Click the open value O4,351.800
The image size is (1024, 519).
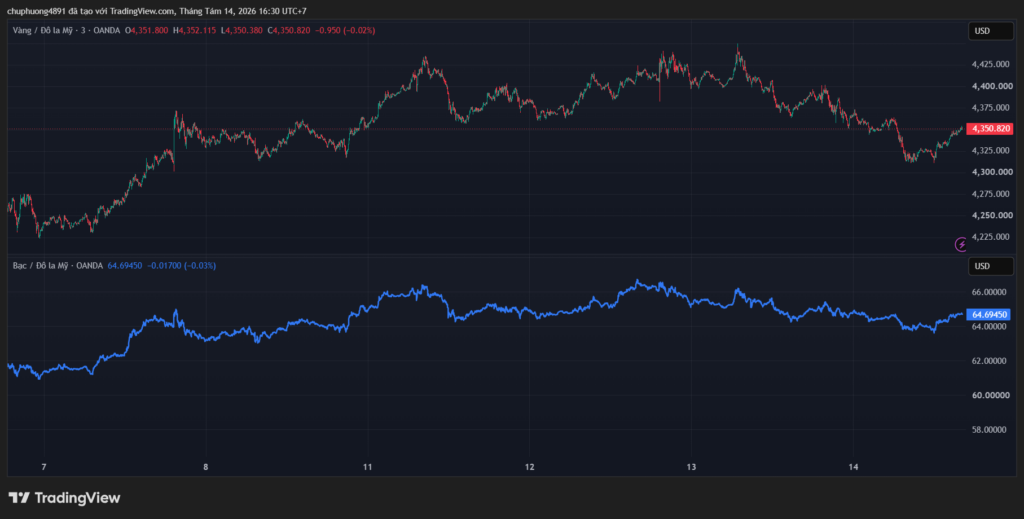coord(148,30)
